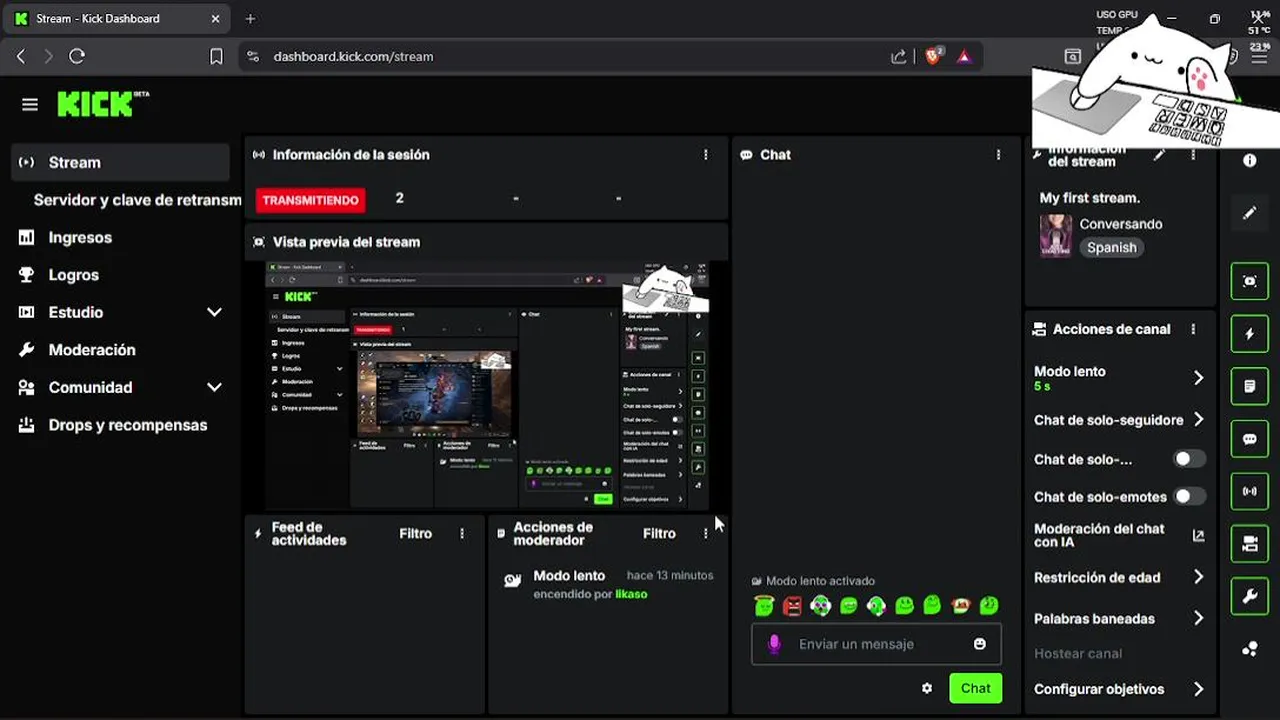Image resolution: width=1280 pixels, height=720 pixels.
Task: Open Acciones de canal three-dot menu
Action: coord(1193,329)
